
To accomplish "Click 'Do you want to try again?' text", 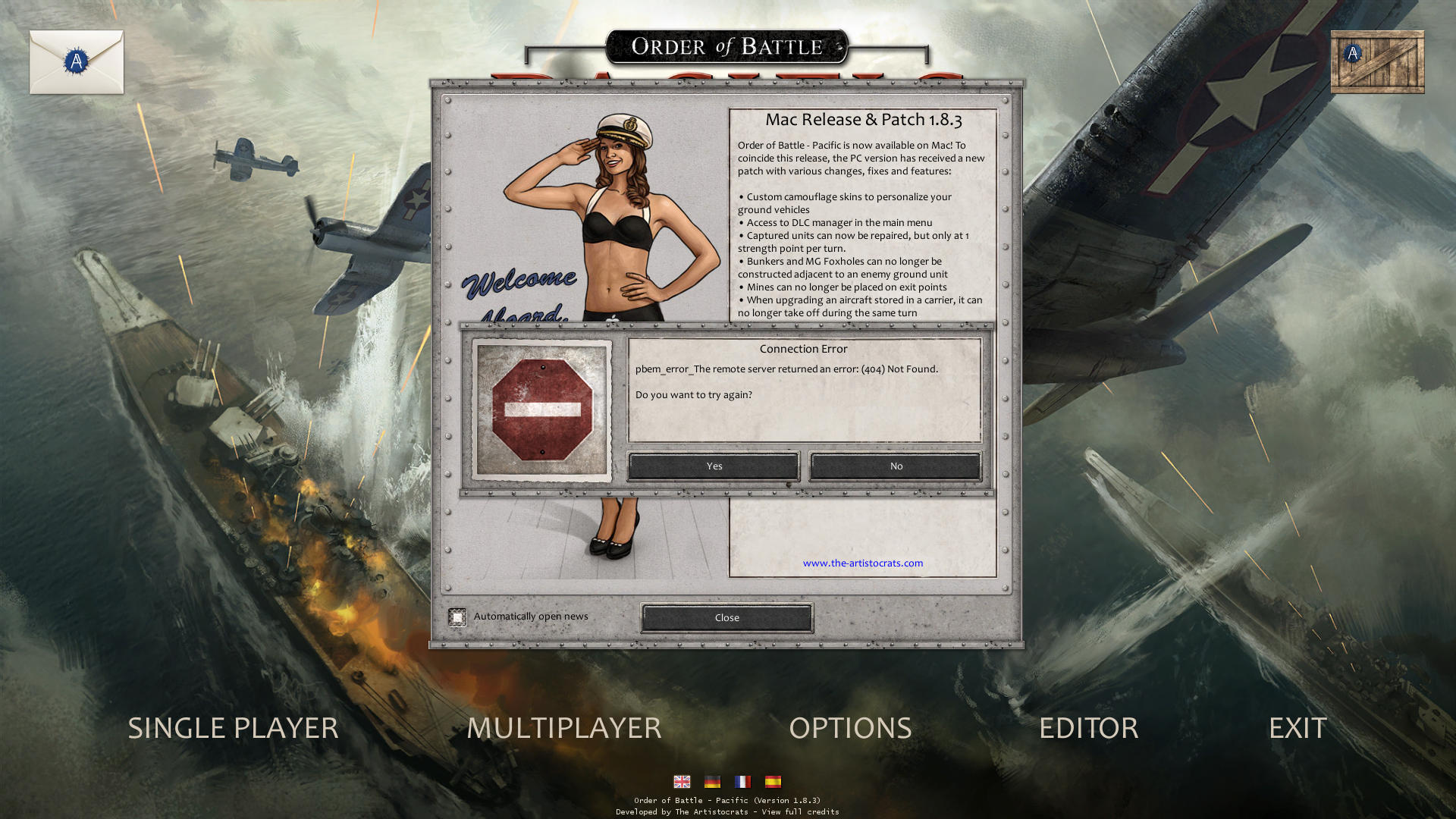I will pos(693,395).
